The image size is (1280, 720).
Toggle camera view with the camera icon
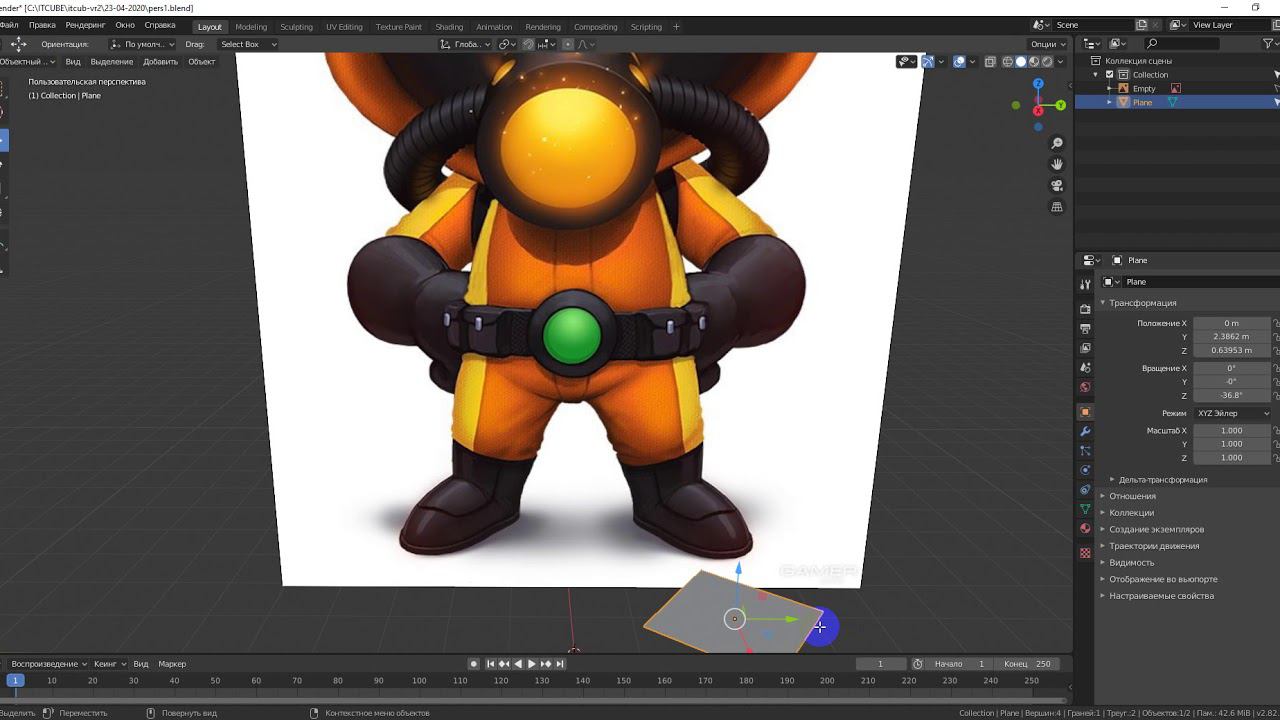1057,186
